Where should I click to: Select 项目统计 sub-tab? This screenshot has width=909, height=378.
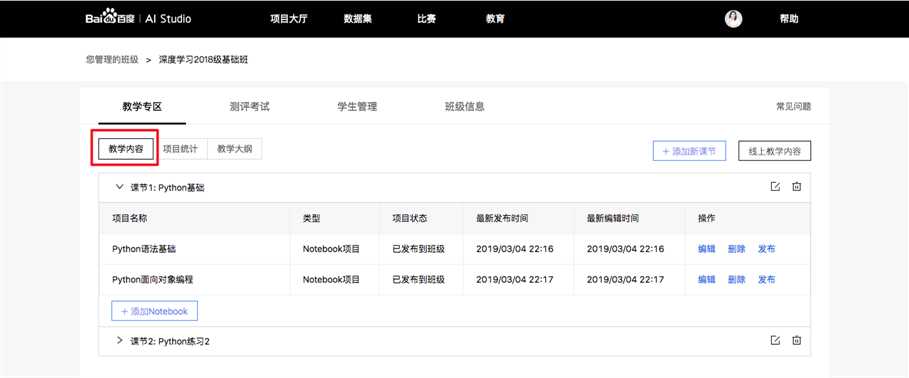pos(180,149)
